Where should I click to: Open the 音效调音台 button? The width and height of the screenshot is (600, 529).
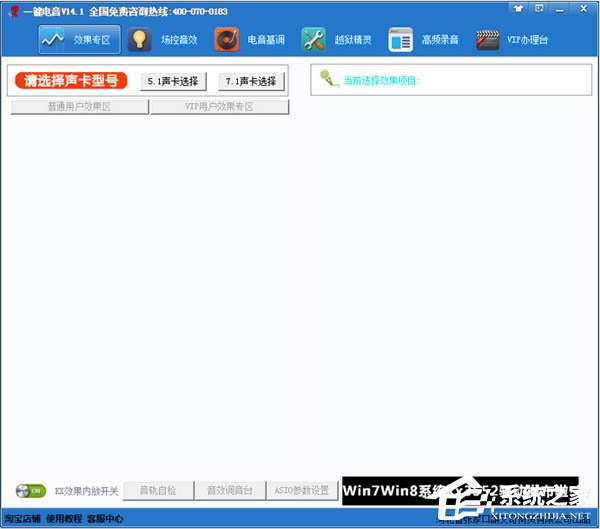point(230,490)
